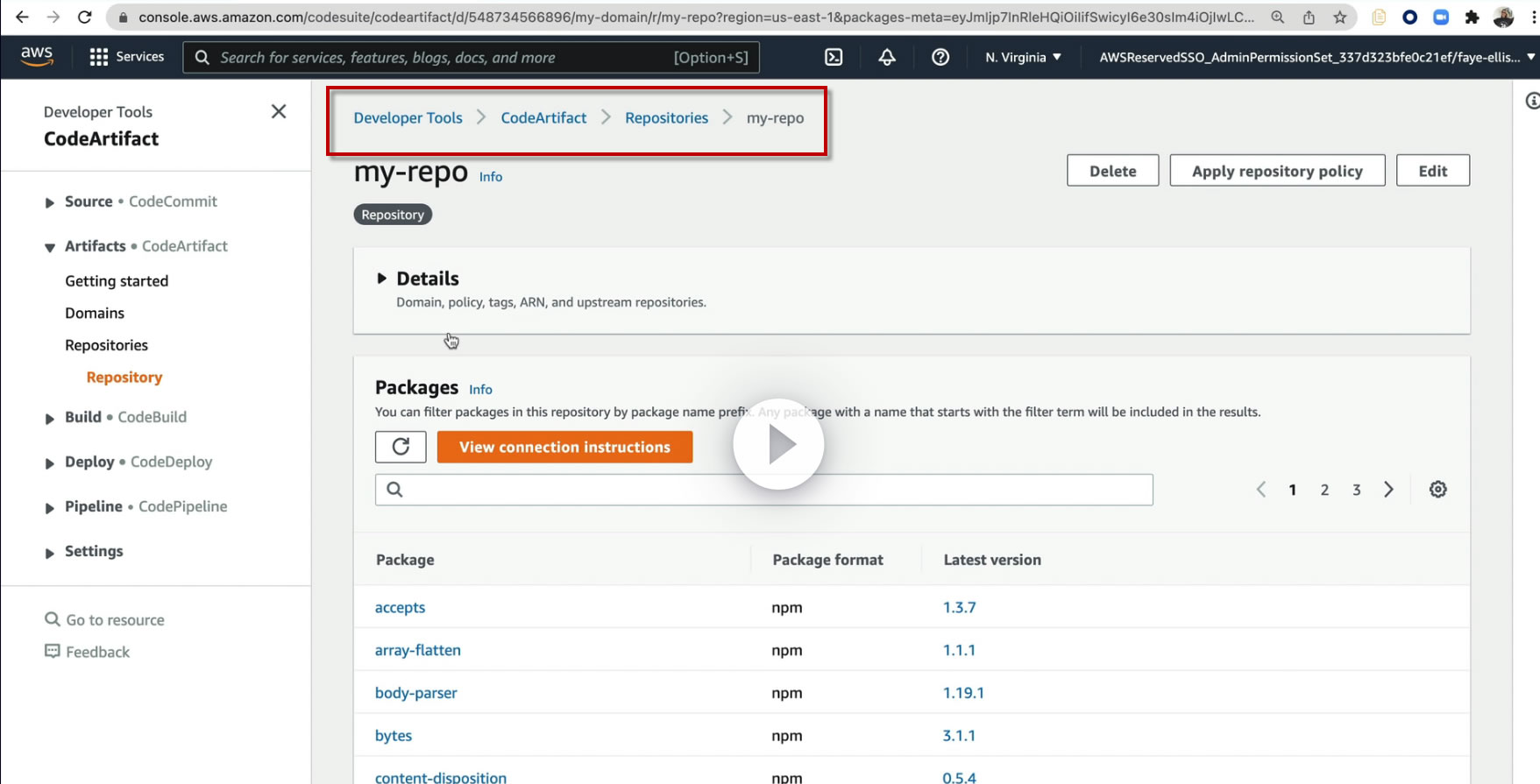The height and width of the screenshot is (784, 1540).
Task: Click the help question mark icon
Action: [x=940, y=57]
